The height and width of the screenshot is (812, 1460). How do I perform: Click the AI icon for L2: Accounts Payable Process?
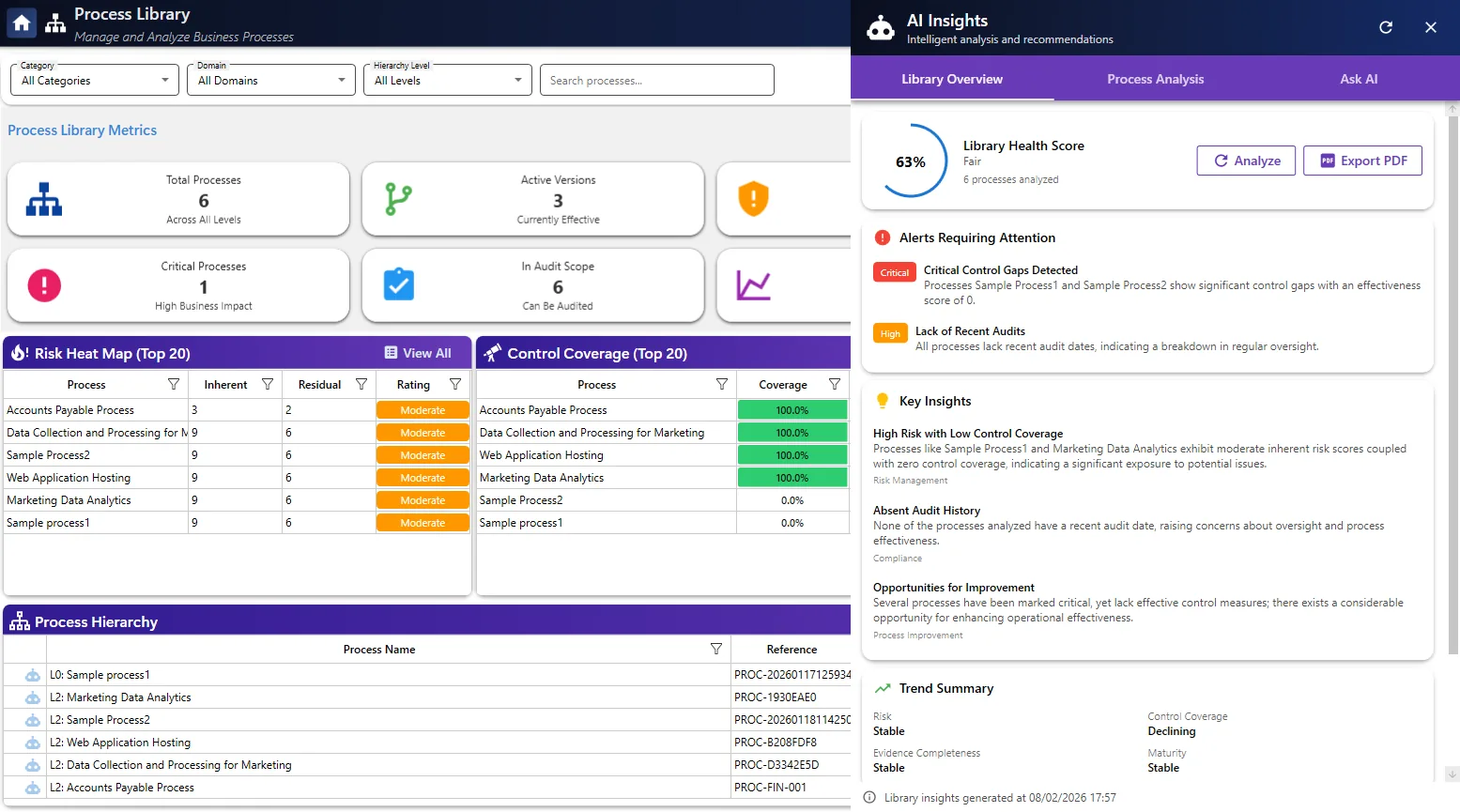point(33,788)
